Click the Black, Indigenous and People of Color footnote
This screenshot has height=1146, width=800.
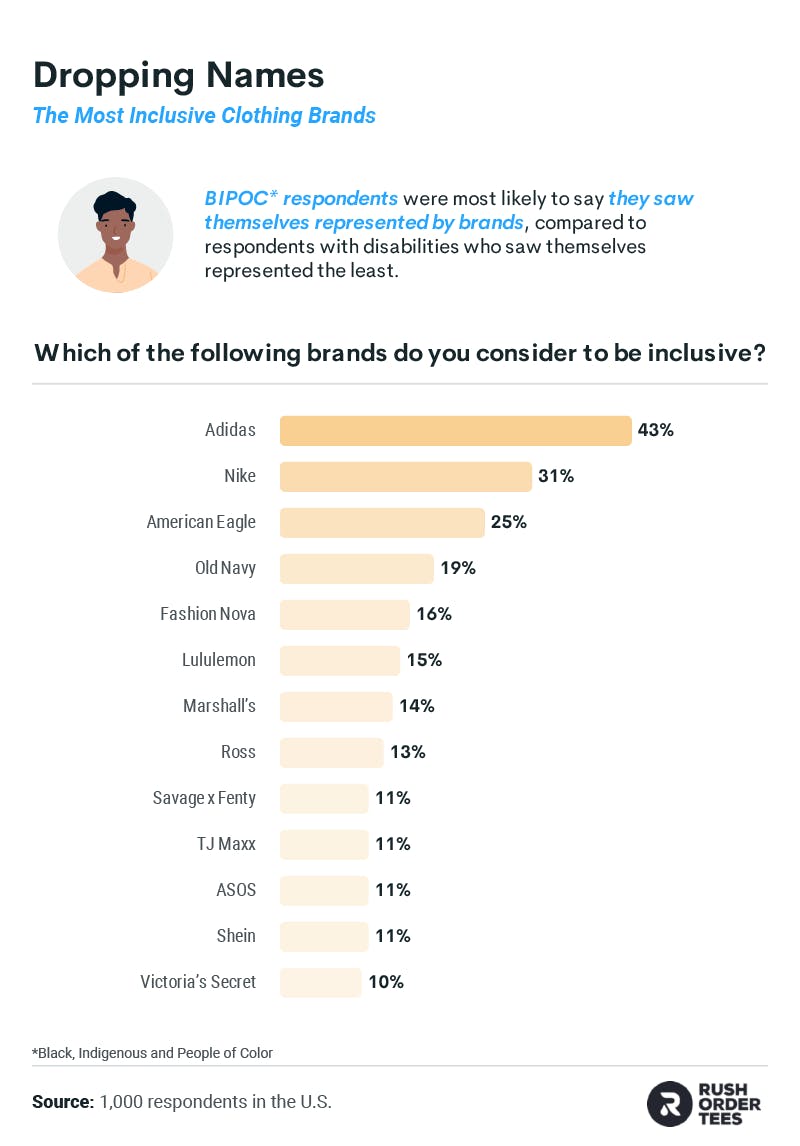coord(152,1053)
